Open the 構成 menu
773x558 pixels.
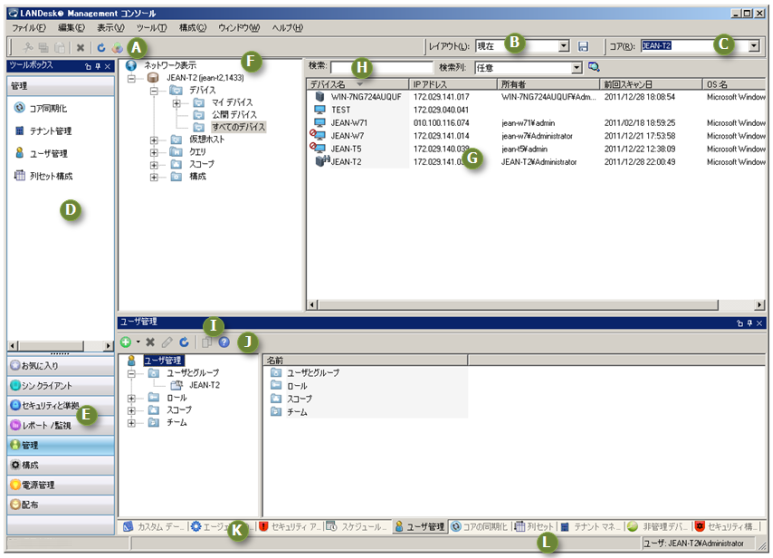192,28
